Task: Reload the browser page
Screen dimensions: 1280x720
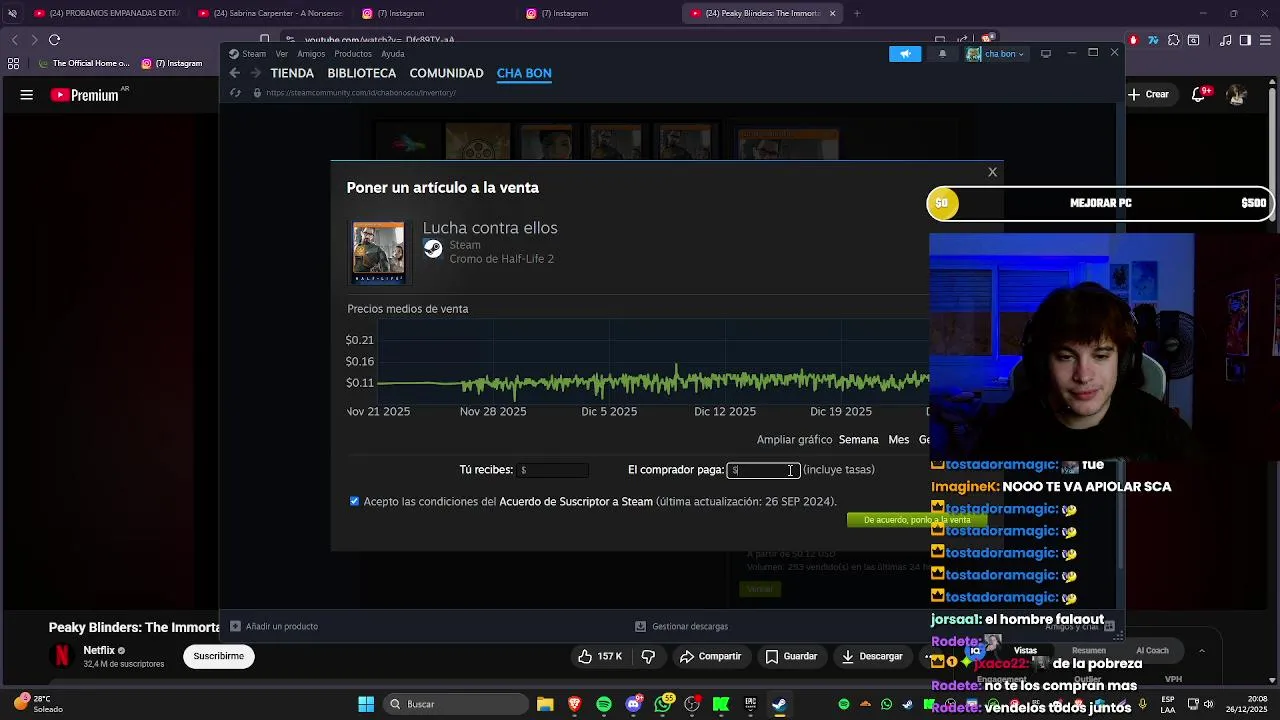Action: [54, 40]
